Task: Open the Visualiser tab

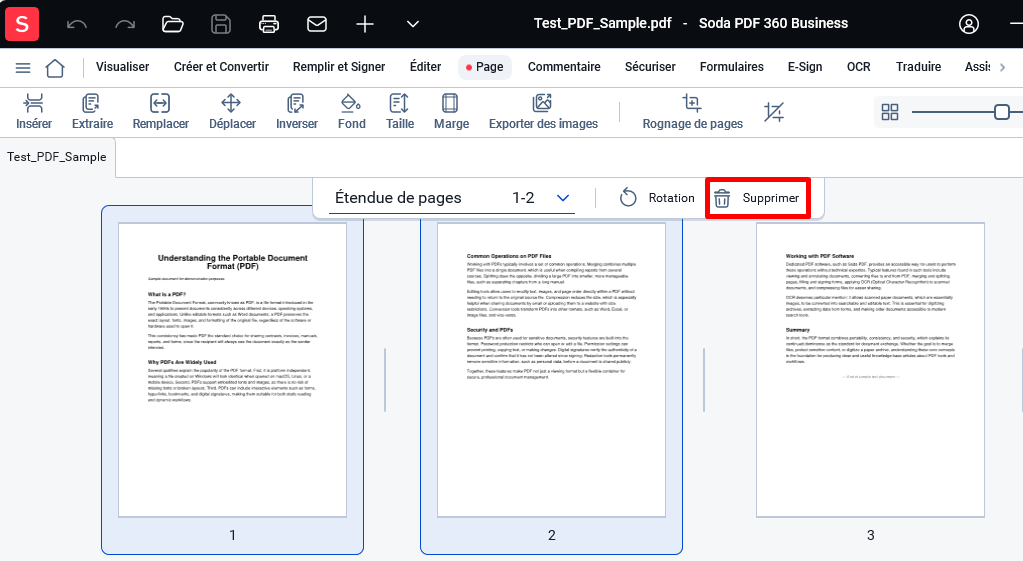Action: (x=123, y=67)
